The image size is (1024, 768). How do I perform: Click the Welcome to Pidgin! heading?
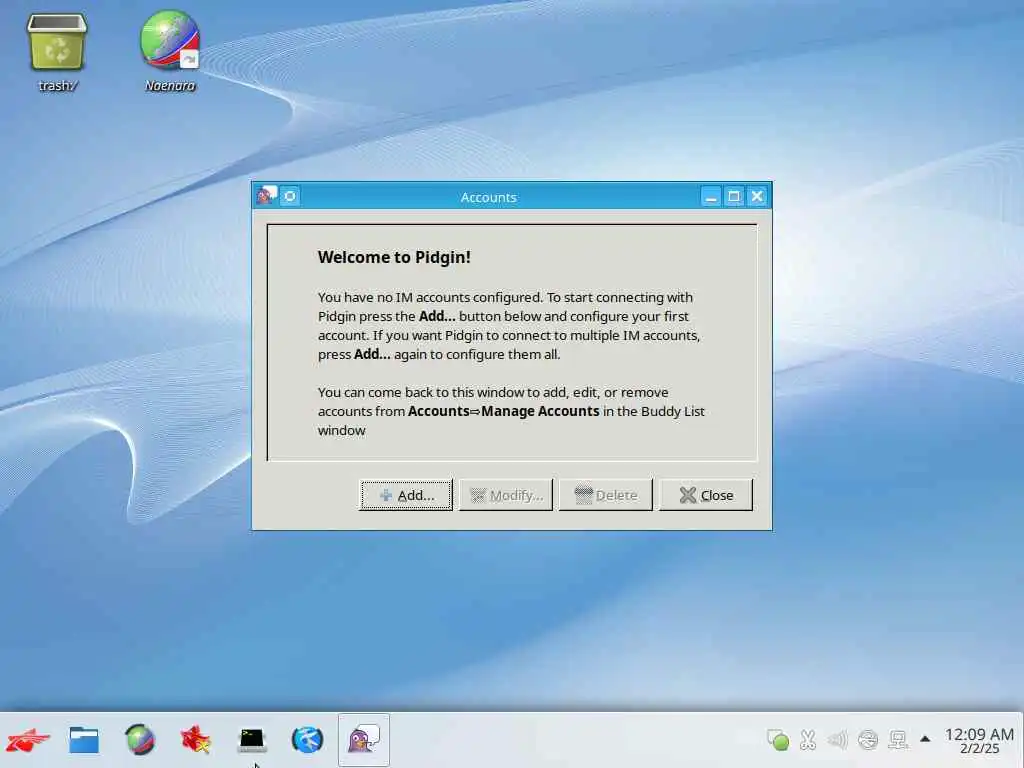click(x=394, y=257)
